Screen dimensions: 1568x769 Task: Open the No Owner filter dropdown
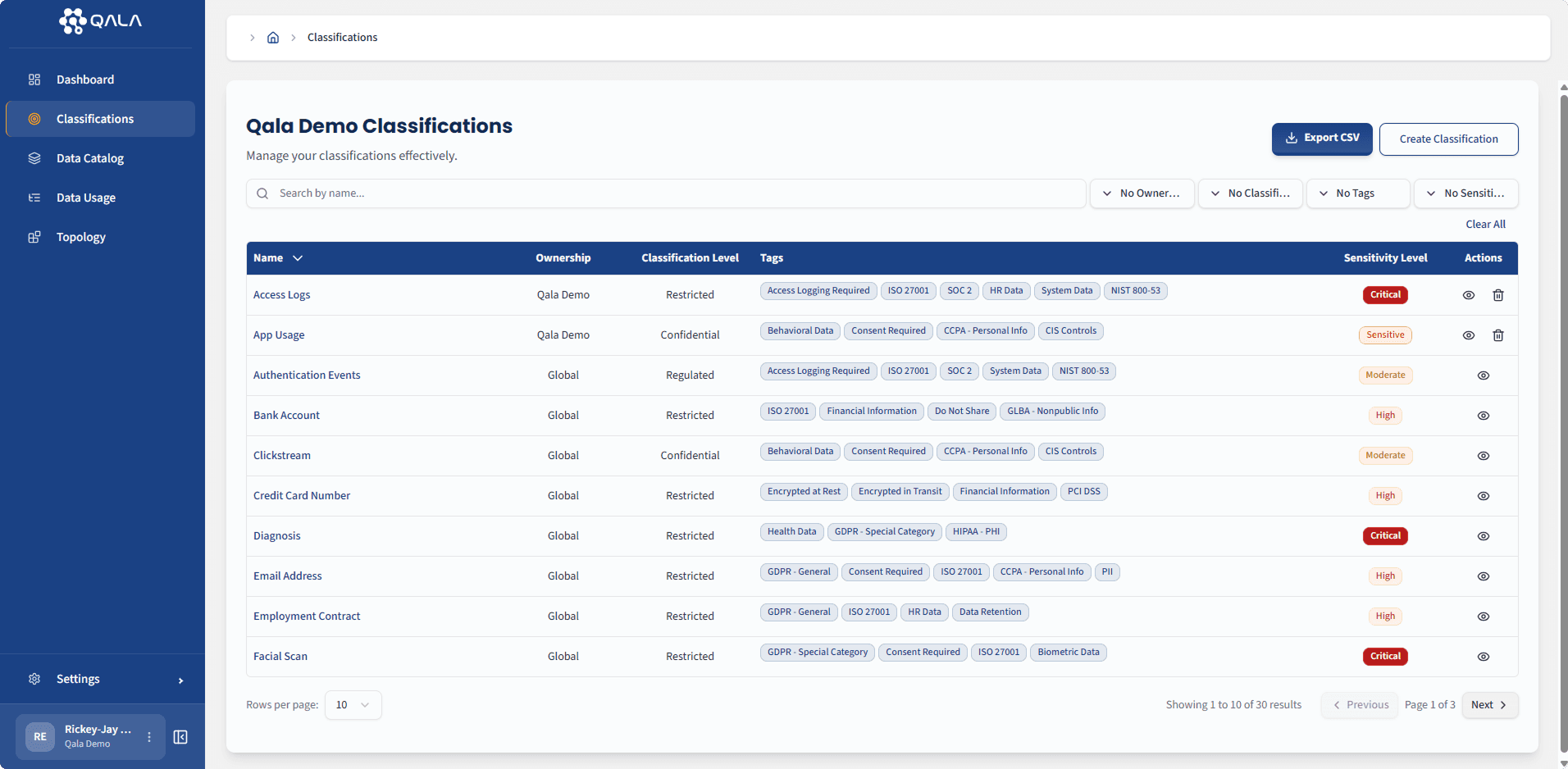(x=1142, y=193)
